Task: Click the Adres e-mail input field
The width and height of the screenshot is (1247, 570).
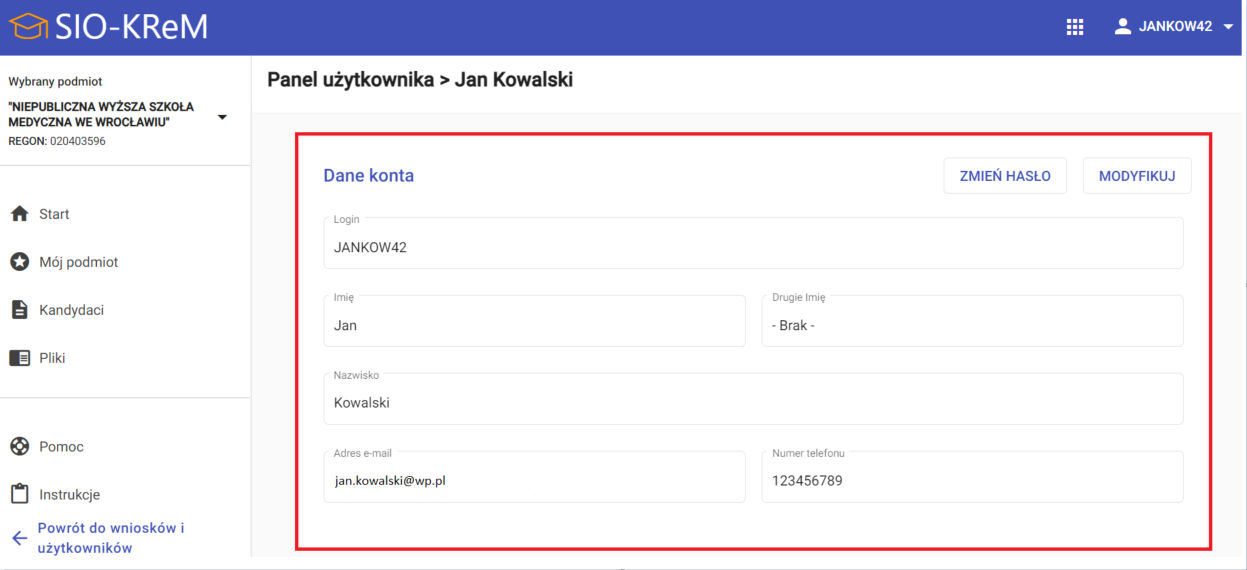Action: pyautogui.click(x=534, y=478)
